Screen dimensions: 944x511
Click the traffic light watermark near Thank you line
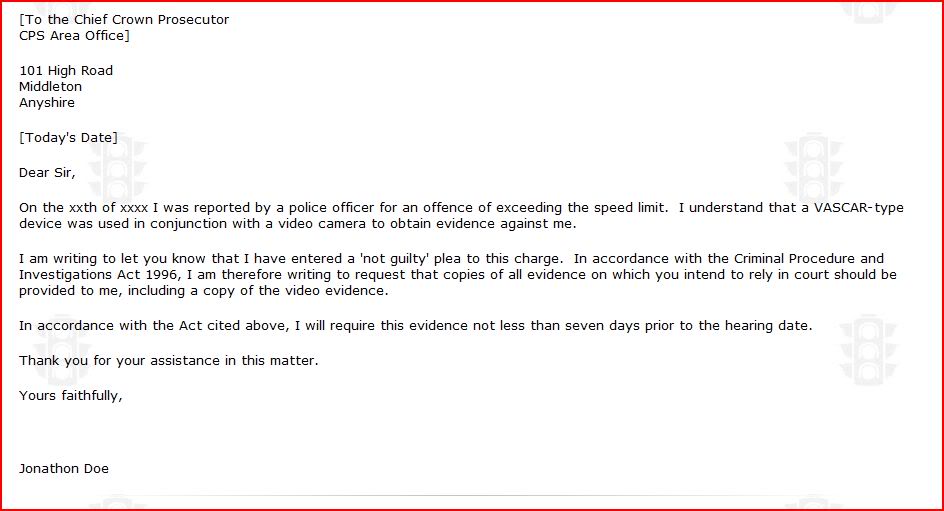[x=60, y=349]
